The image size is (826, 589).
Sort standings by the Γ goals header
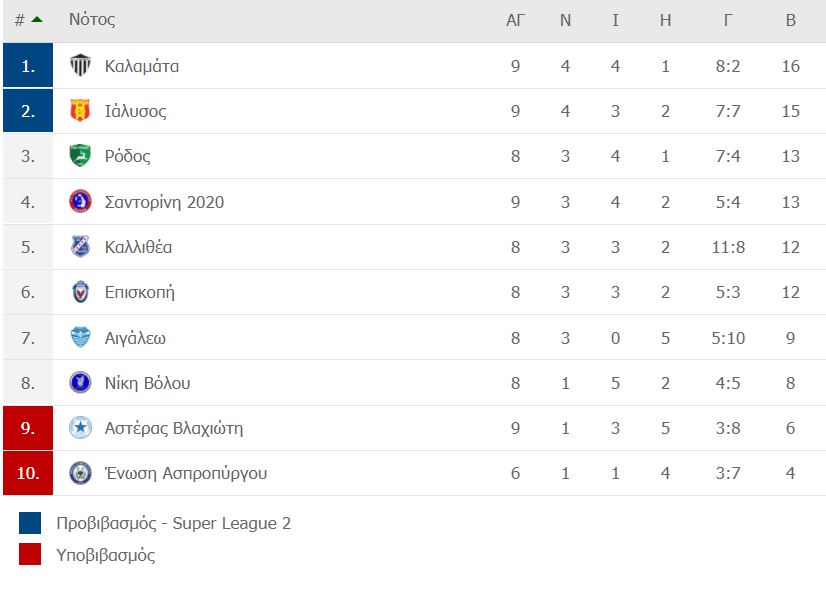click(727, 20)
